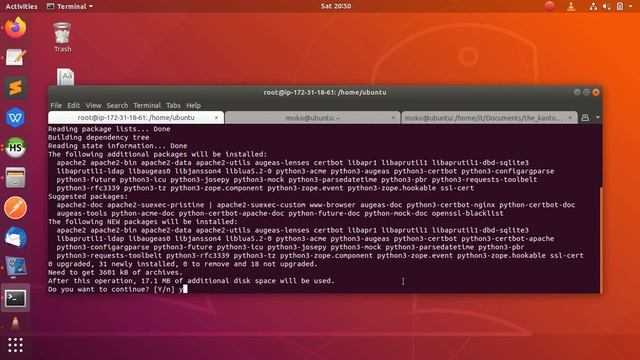640x360 pixels.
Task: Launch the blue hexagon W app in dock
Action: (x=16, y=118)
